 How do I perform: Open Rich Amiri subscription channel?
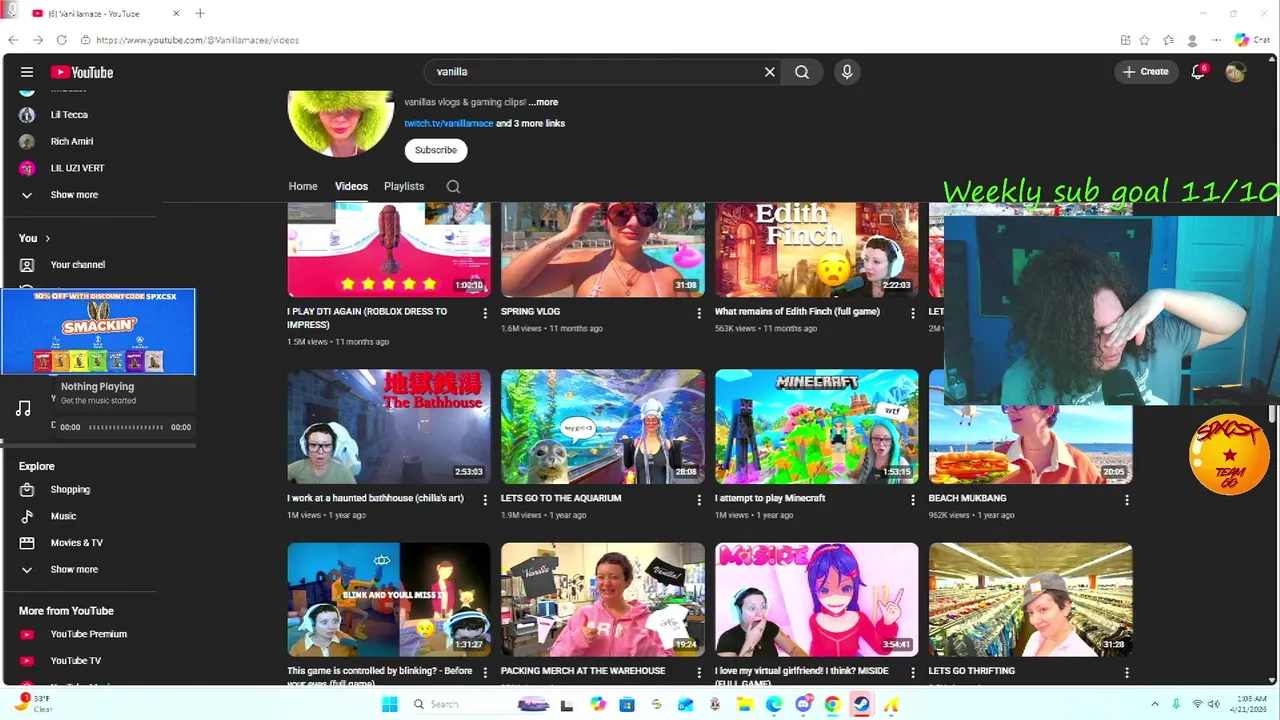tap(70, 142)
